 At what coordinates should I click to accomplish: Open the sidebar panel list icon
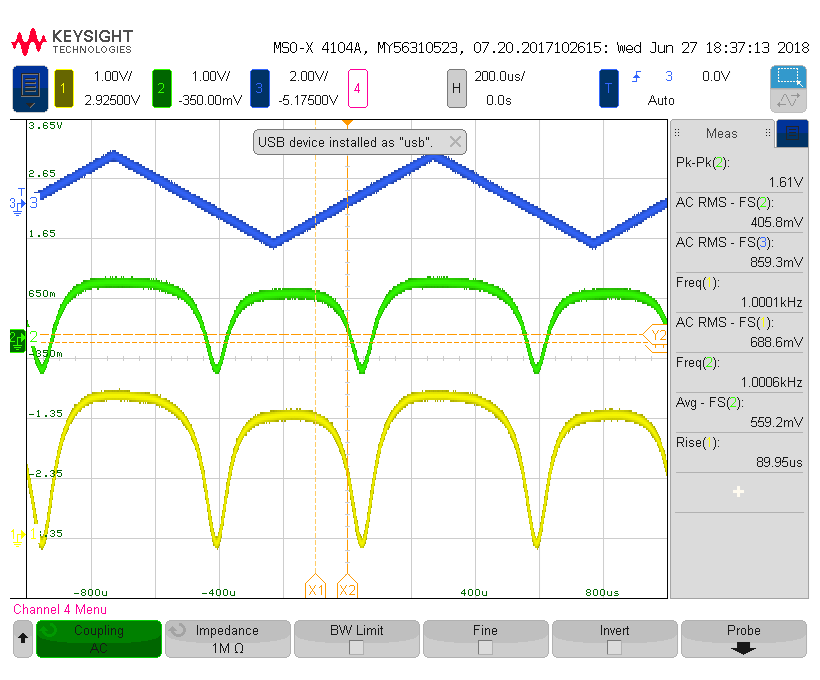point(792,133)
